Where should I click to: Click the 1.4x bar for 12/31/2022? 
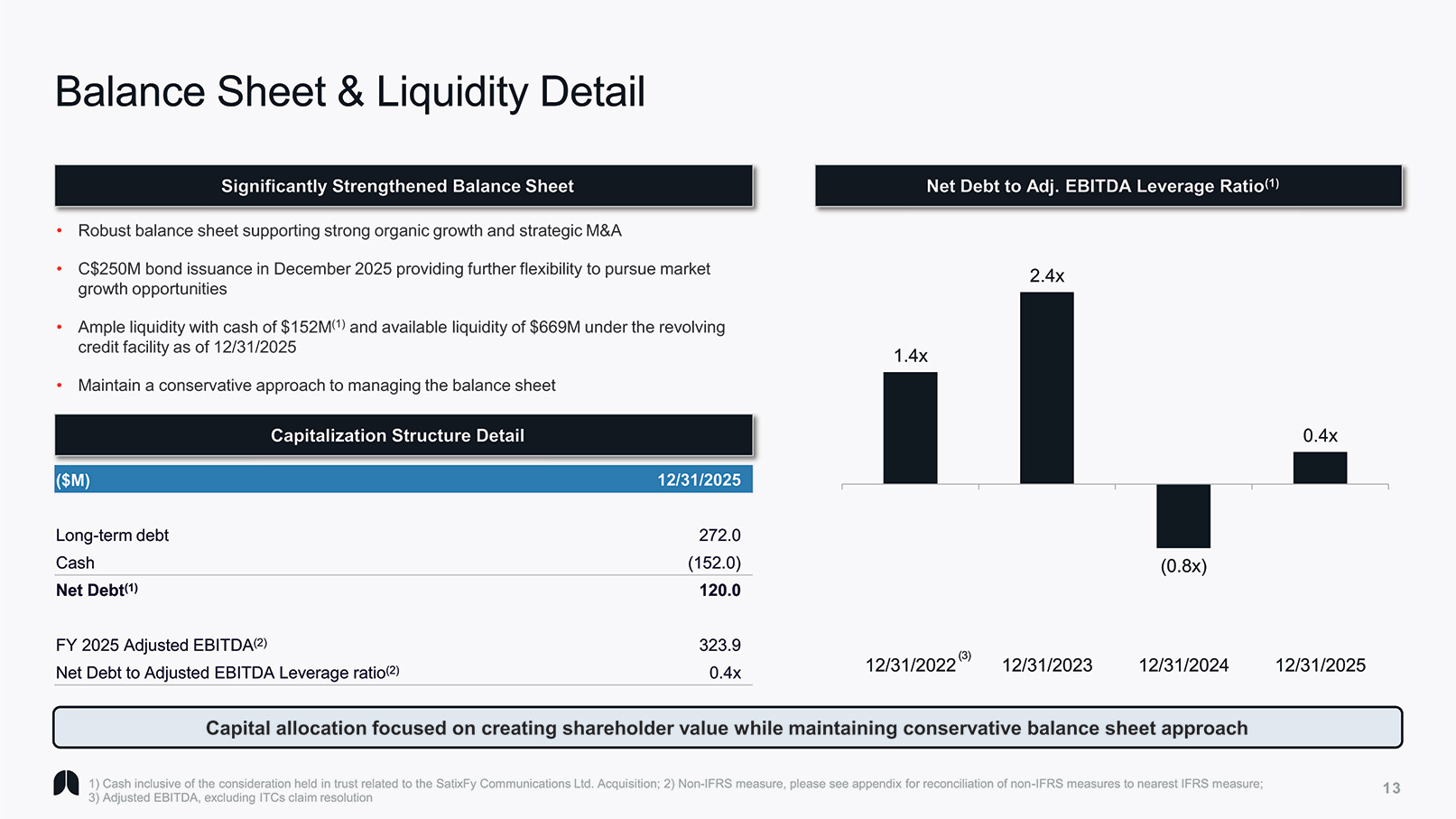pos(910,428)
